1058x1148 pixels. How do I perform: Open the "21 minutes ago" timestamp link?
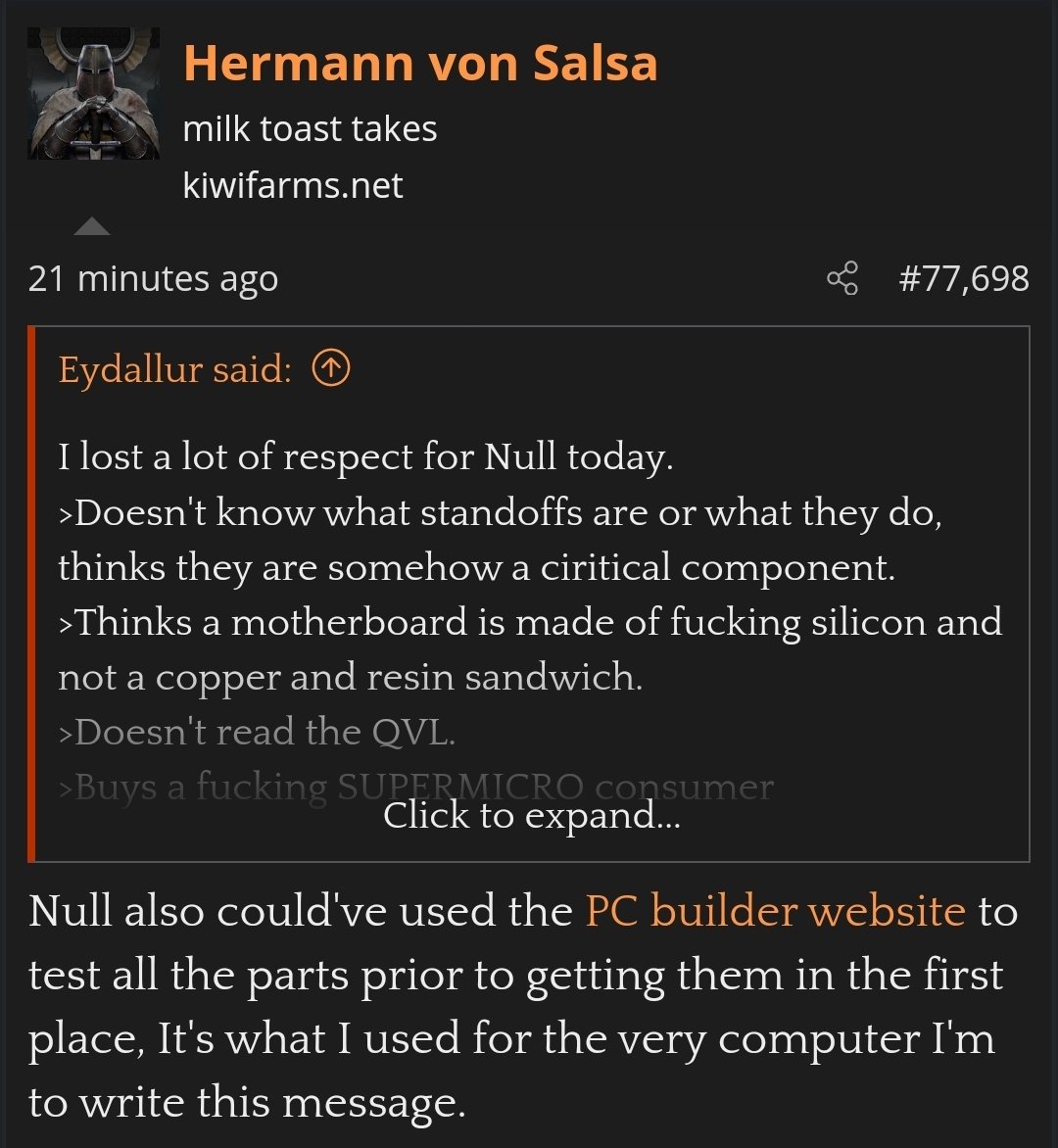[x=153, y=279]
